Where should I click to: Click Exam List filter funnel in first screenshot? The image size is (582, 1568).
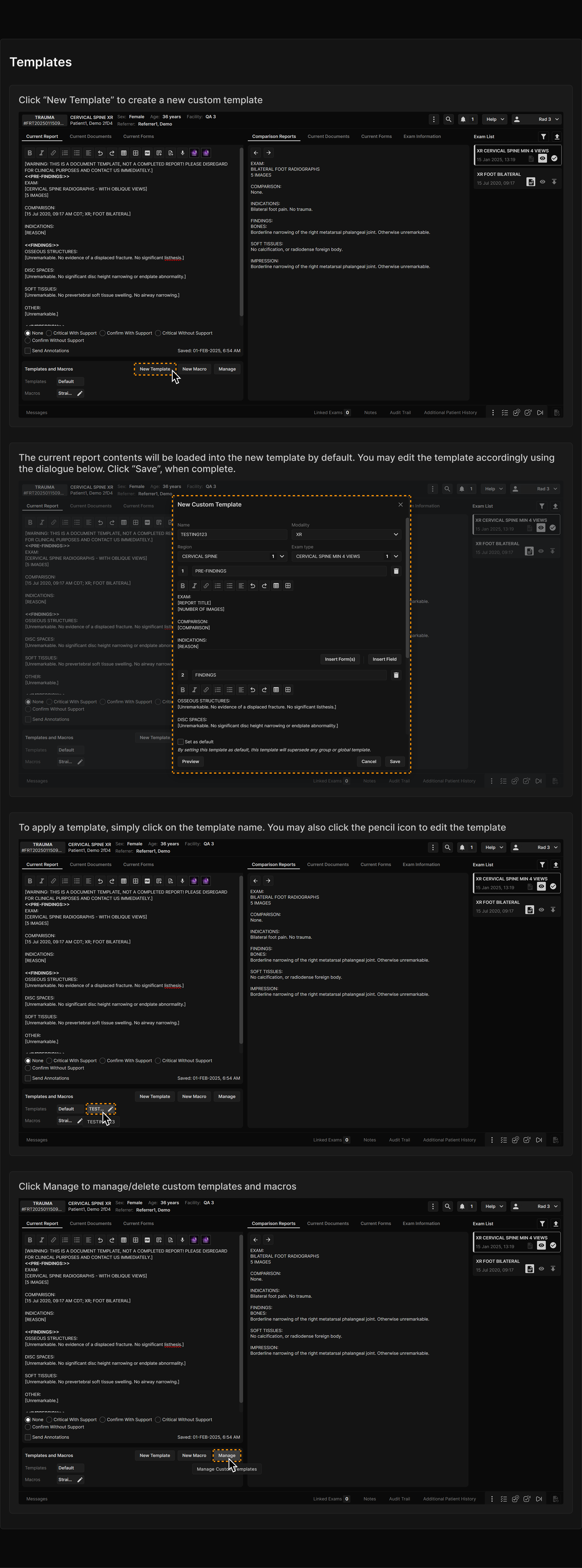544,136
